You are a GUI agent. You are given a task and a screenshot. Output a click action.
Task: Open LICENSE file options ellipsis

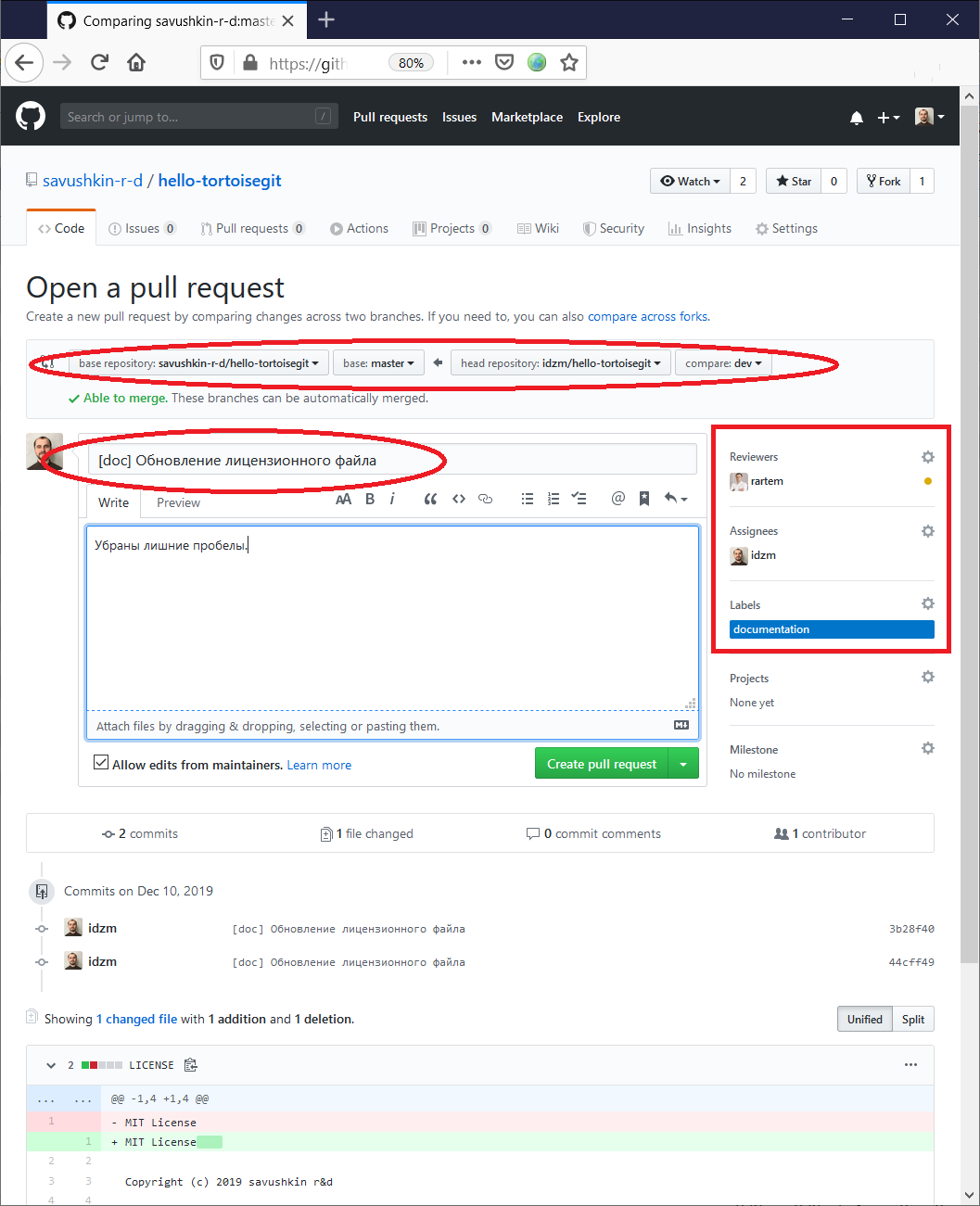pyautogui.click(x=910, y=1065)
